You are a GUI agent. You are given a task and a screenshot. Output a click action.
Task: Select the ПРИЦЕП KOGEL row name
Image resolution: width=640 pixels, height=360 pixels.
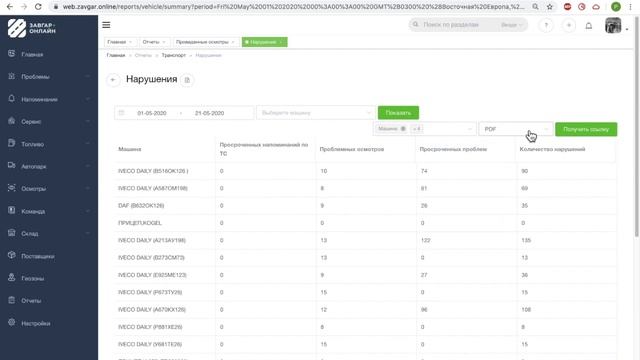[140, 223]
